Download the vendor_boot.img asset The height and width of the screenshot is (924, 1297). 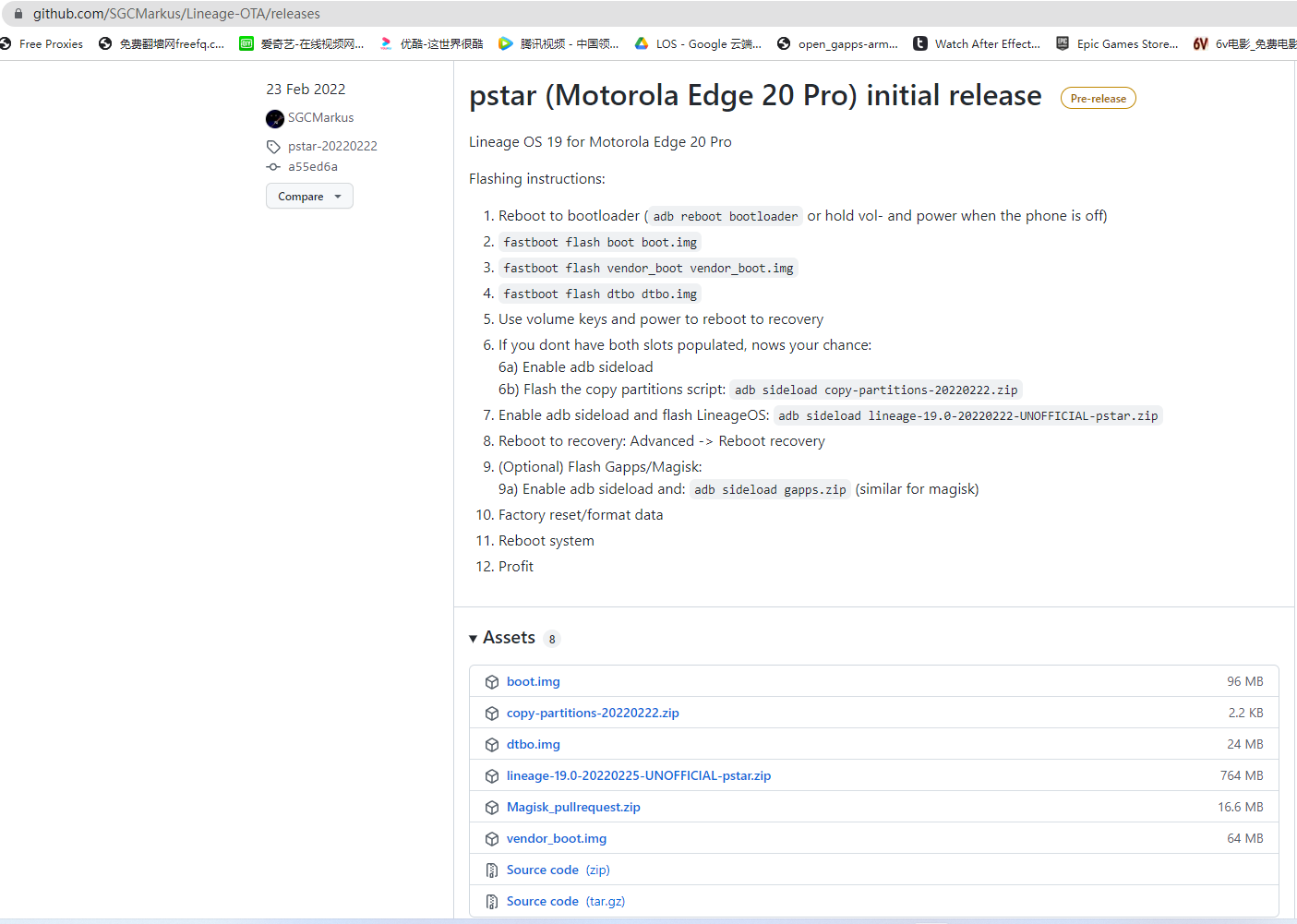point(557,839)
